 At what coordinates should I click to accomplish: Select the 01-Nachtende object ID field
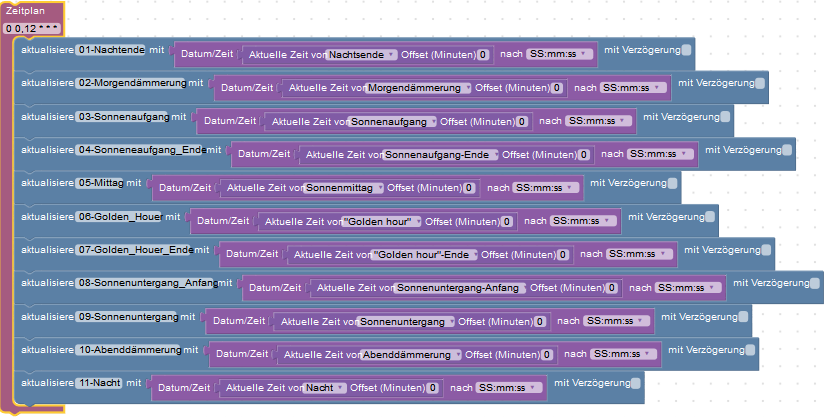point(111,50)
